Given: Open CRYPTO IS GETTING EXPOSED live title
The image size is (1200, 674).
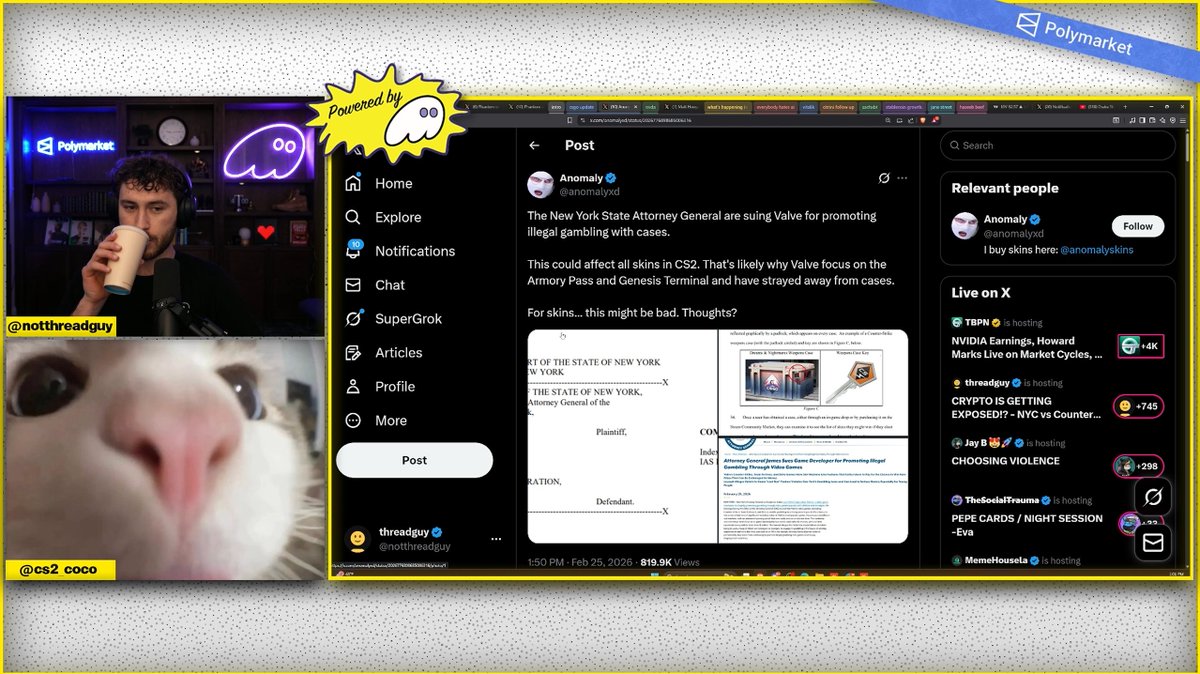Looking at the screenshot, I should point(1027,407).
